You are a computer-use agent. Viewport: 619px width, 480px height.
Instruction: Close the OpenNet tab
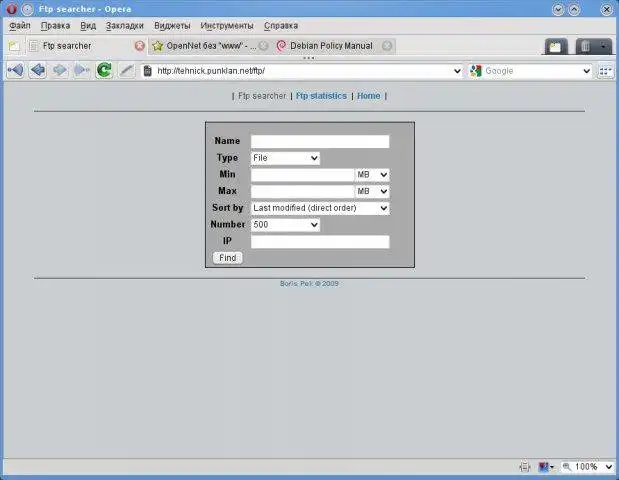[x=264, y=46]
